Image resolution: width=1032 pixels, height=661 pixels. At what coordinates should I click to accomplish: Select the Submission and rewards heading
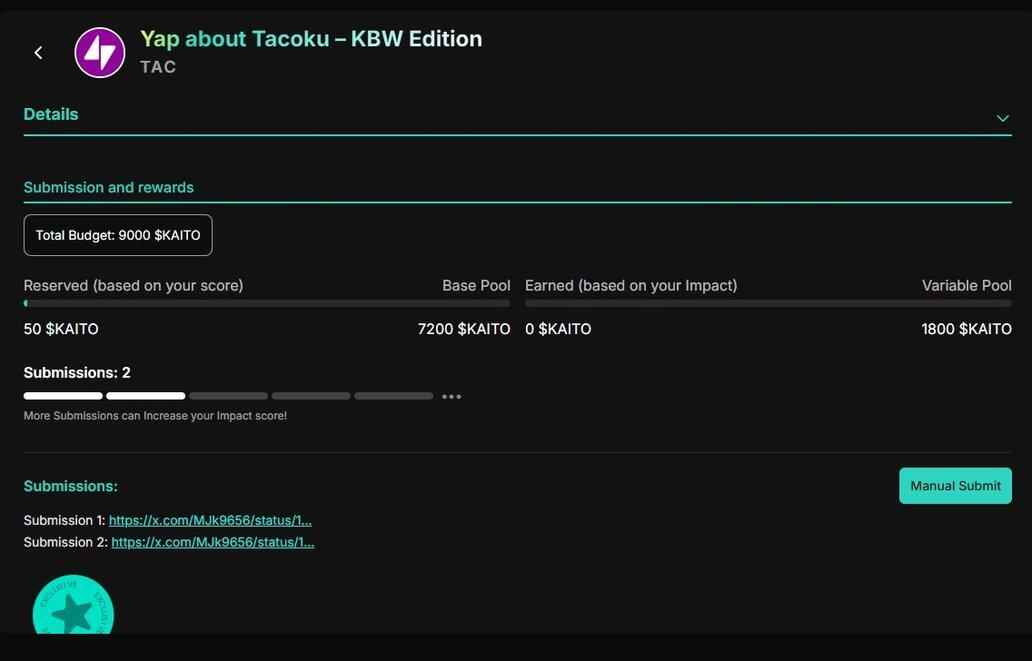[109, 188]
